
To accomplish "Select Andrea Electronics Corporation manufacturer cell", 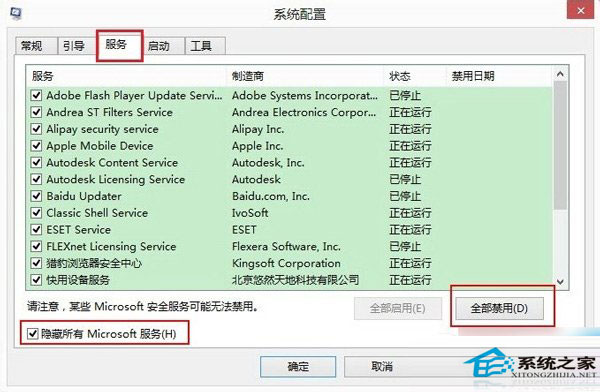I will 304,112.
